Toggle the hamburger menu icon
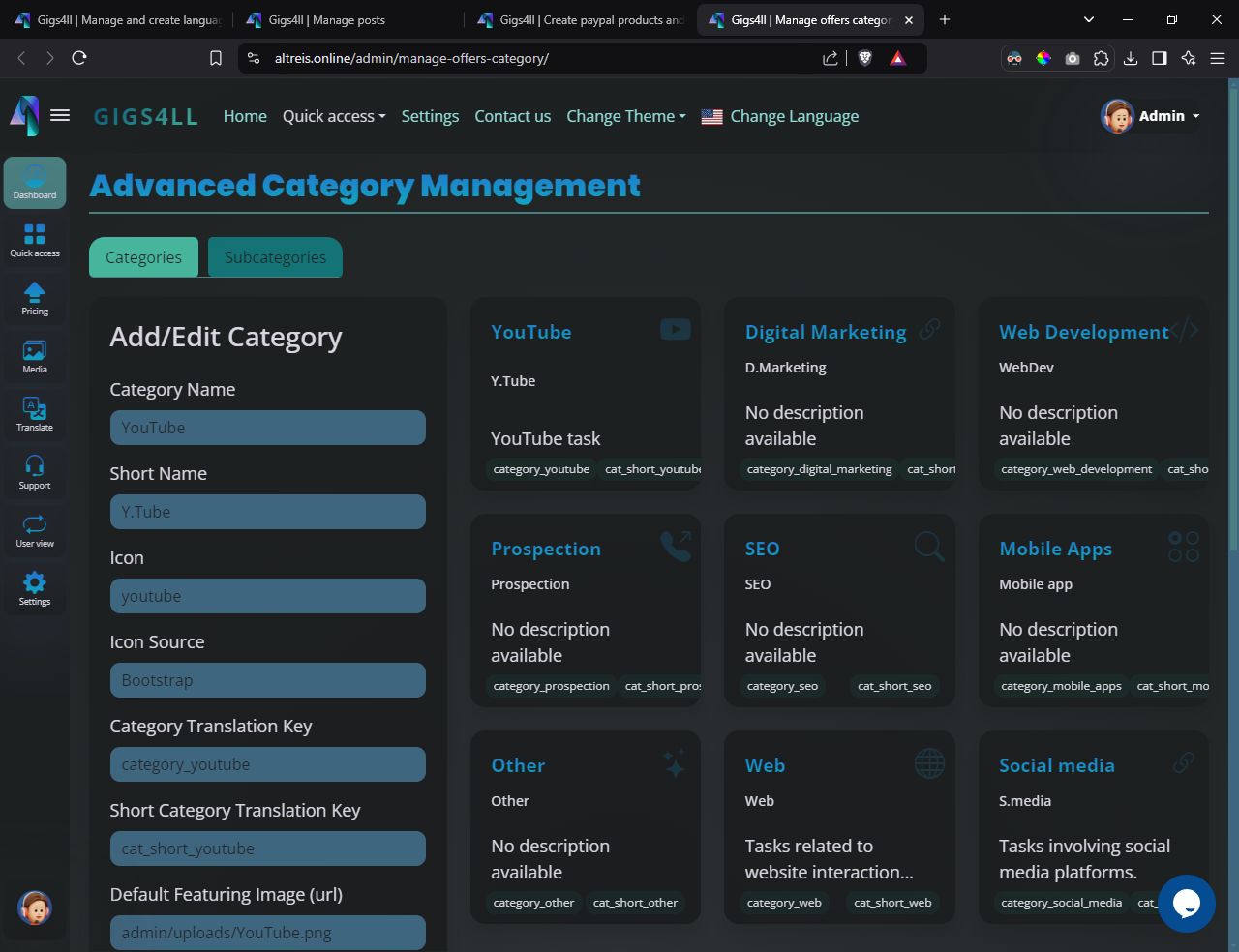The height and width of the screenshot is (952, 1239). [60, 116]
